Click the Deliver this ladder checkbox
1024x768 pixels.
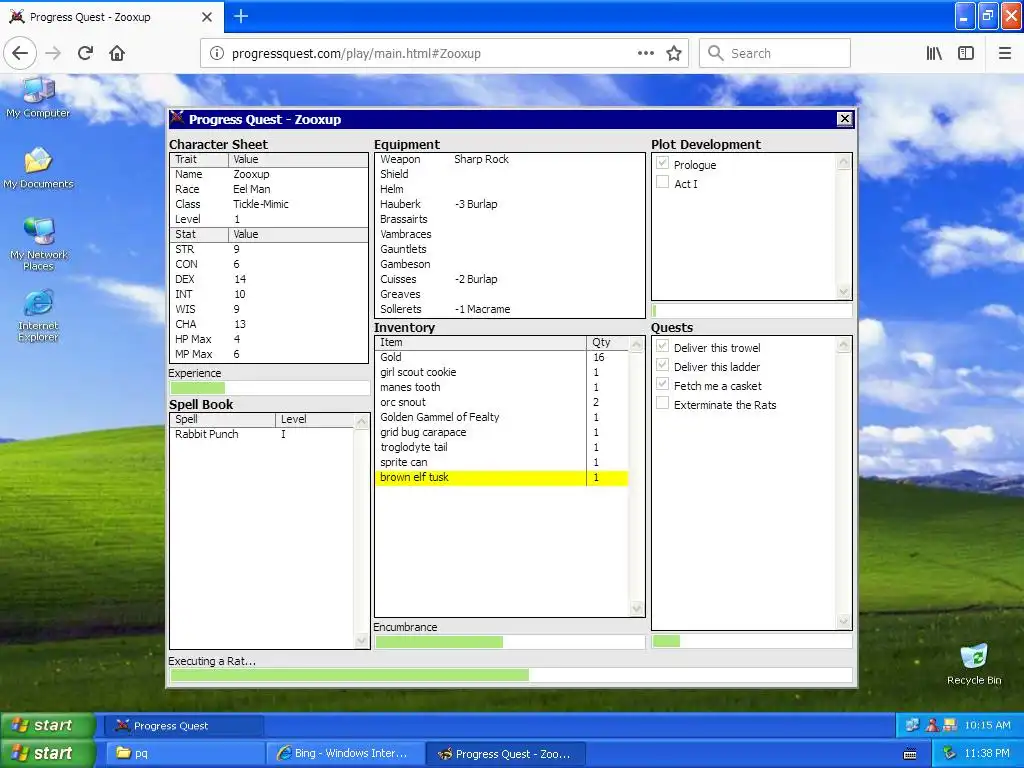tap(662, 365)
